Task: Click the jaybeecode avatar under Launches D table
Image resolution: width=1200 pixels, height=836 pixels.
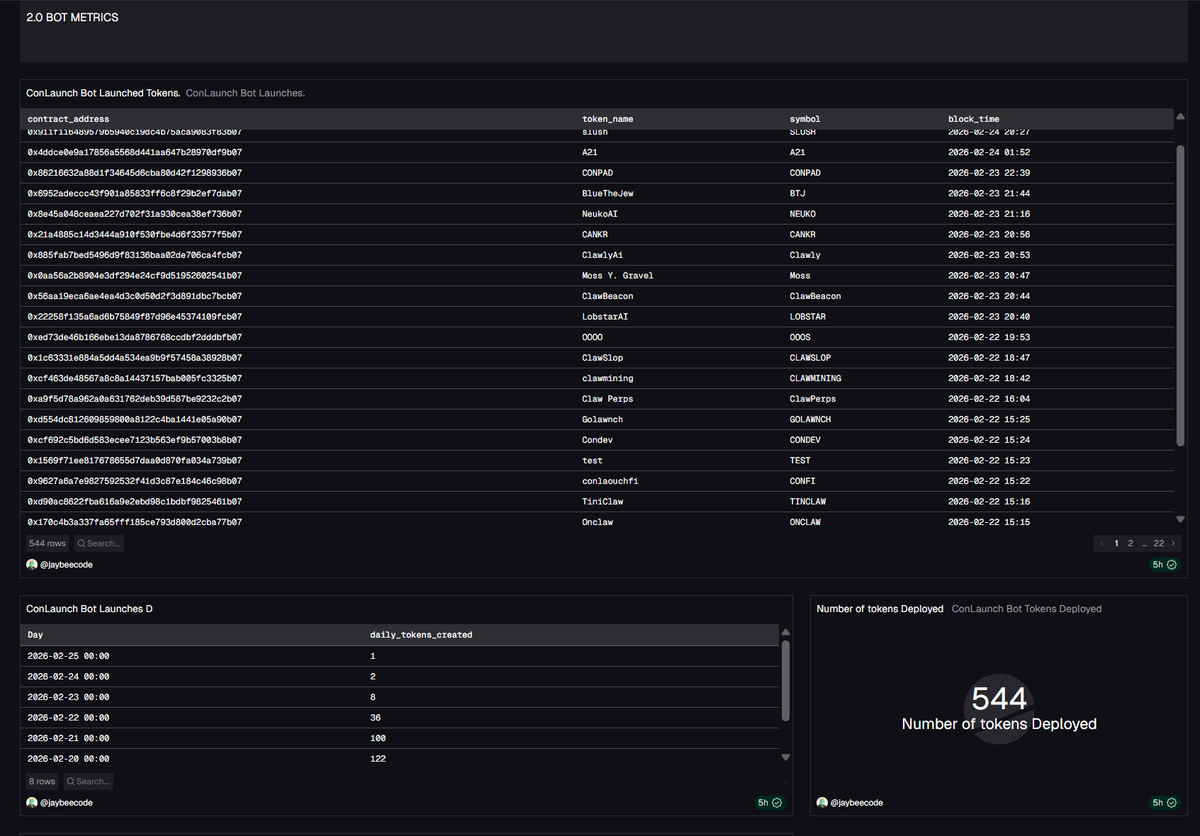Action: 32,803
